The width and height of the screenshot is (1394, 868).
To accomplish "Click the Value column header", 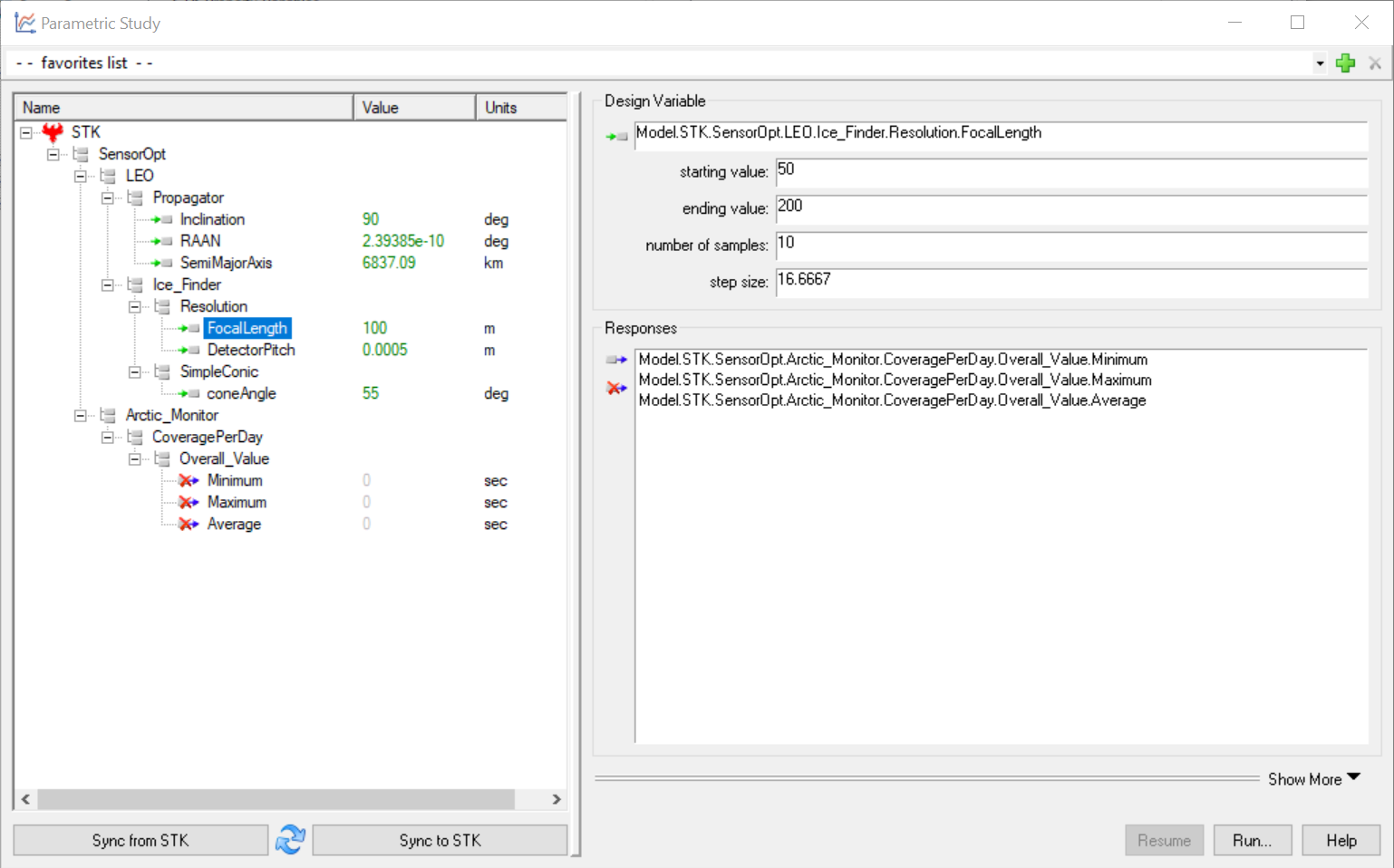I will coord(414,107).
